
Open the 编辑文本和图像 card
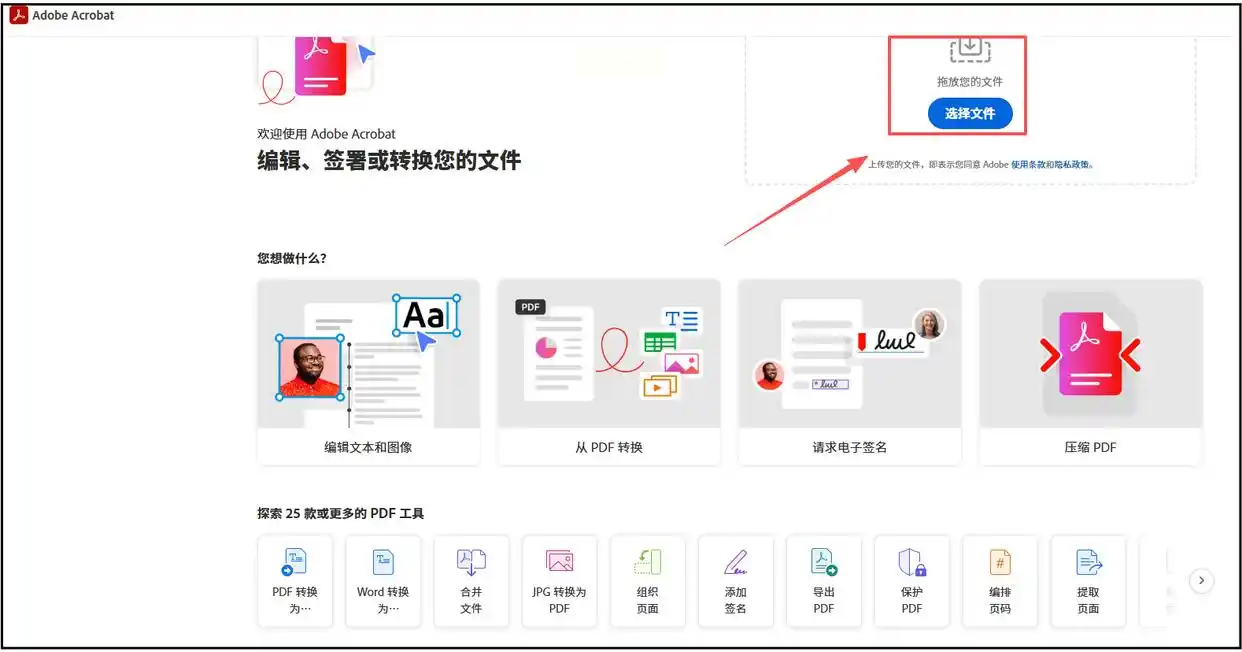(368, 372)
